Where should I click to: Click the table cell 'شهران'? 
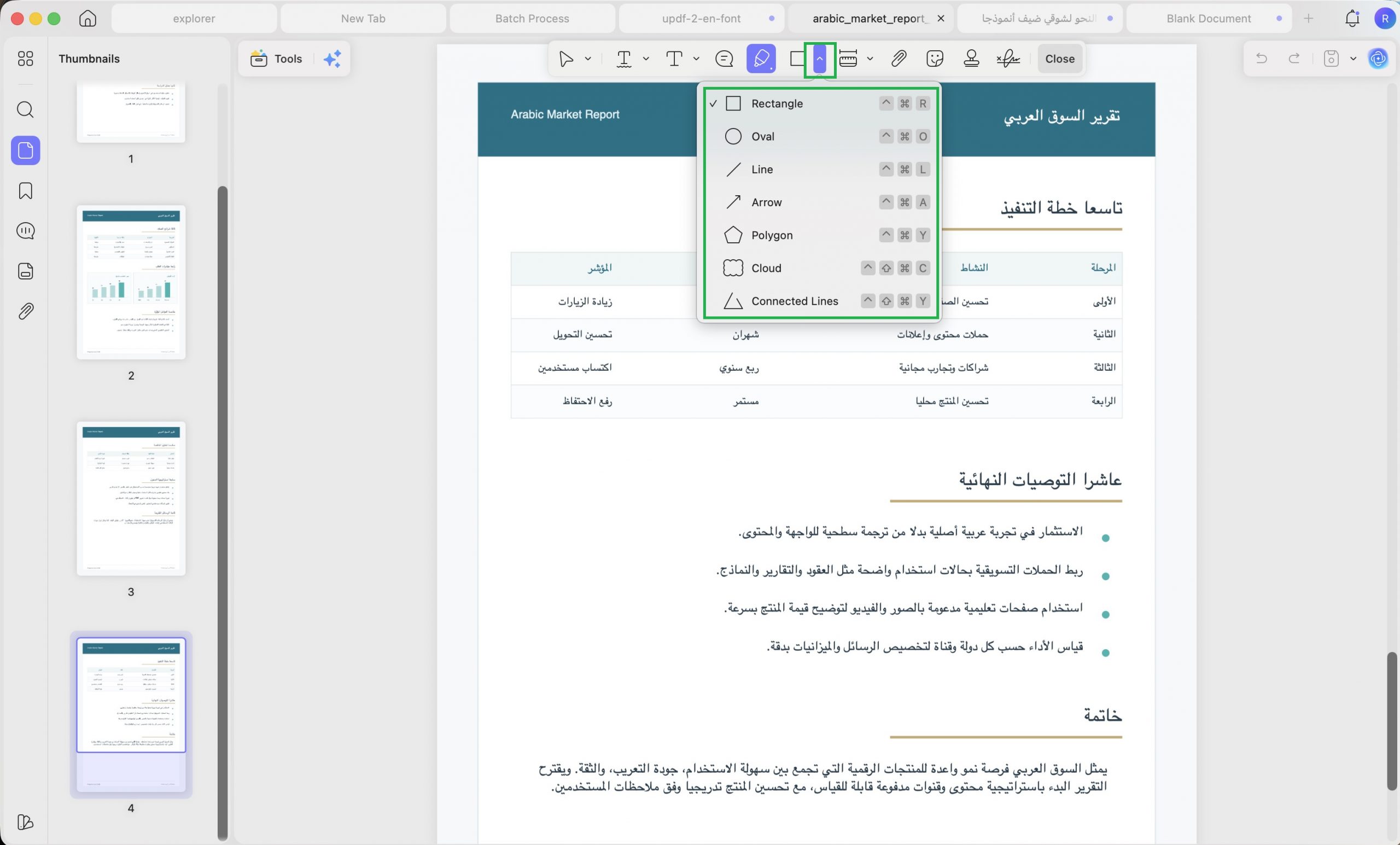(746, 335)
